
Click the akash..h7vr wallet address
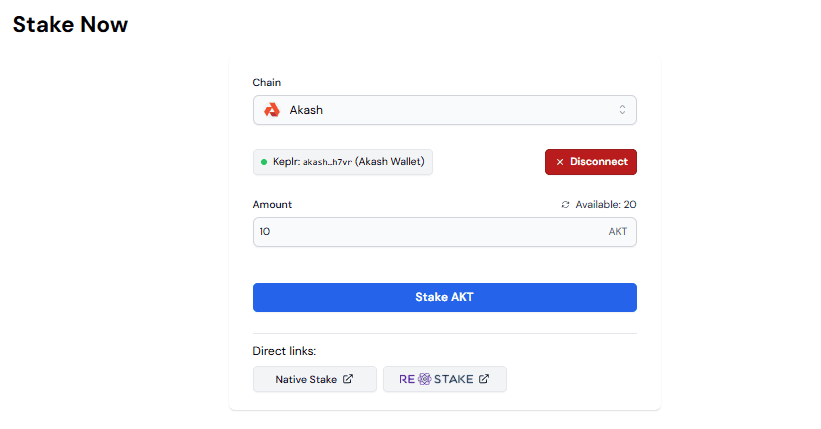pos(327,162)
